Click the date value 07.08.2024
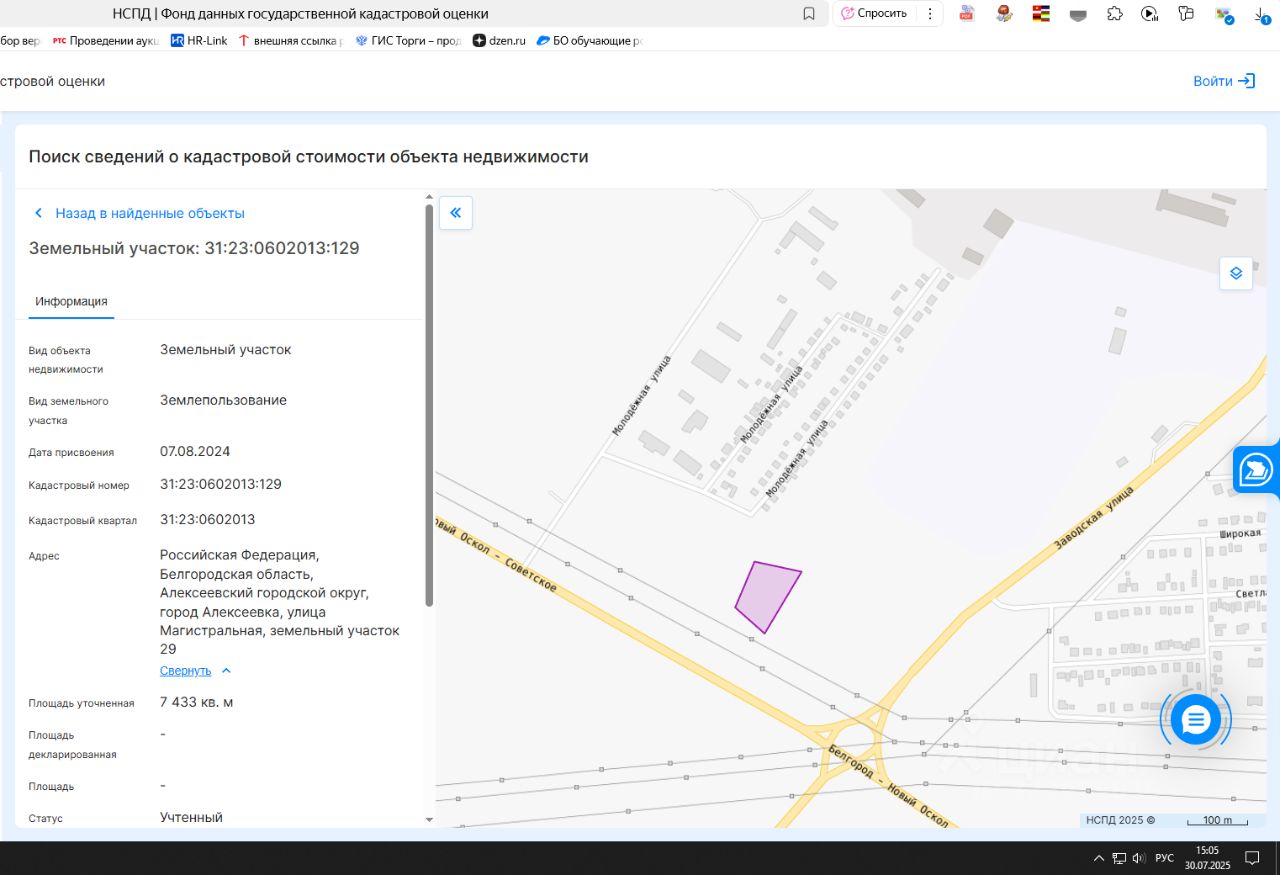 (195, 451)
